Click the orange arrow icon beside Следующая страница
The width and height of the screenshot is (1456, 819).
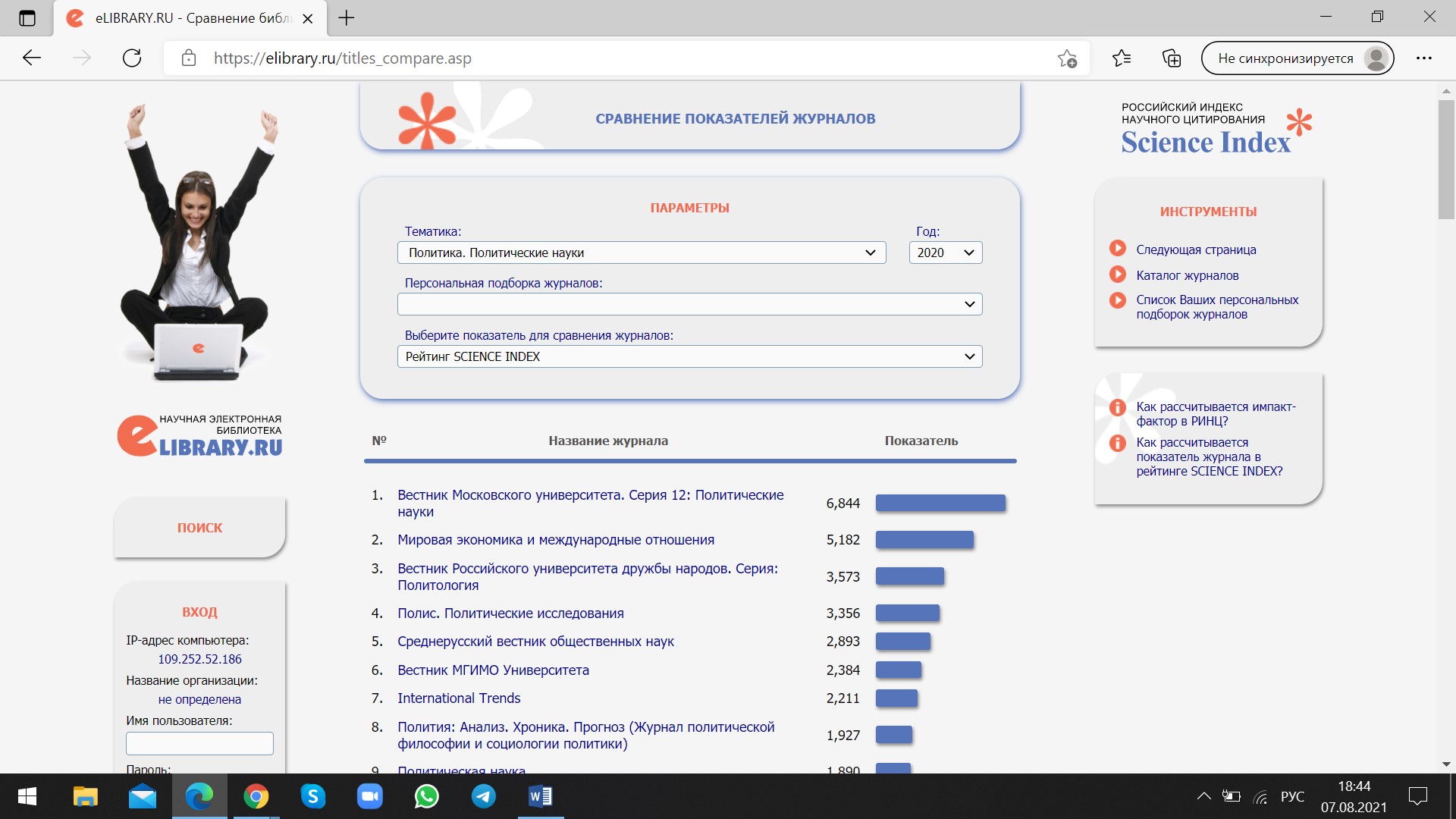(x=1117, y=249)
